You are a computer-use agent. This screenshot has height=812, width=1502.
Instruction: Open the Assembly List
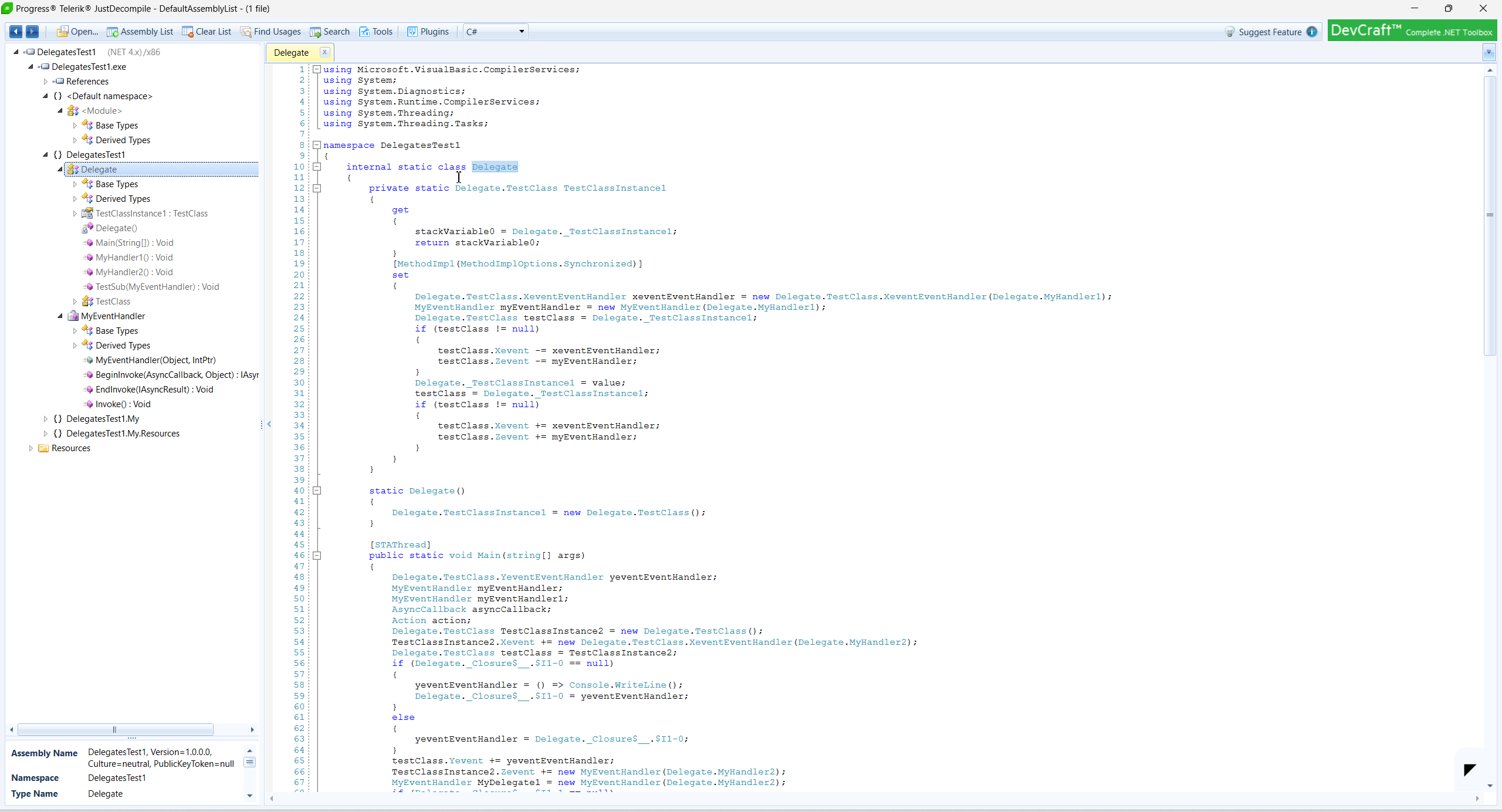(x=140, y=32)
